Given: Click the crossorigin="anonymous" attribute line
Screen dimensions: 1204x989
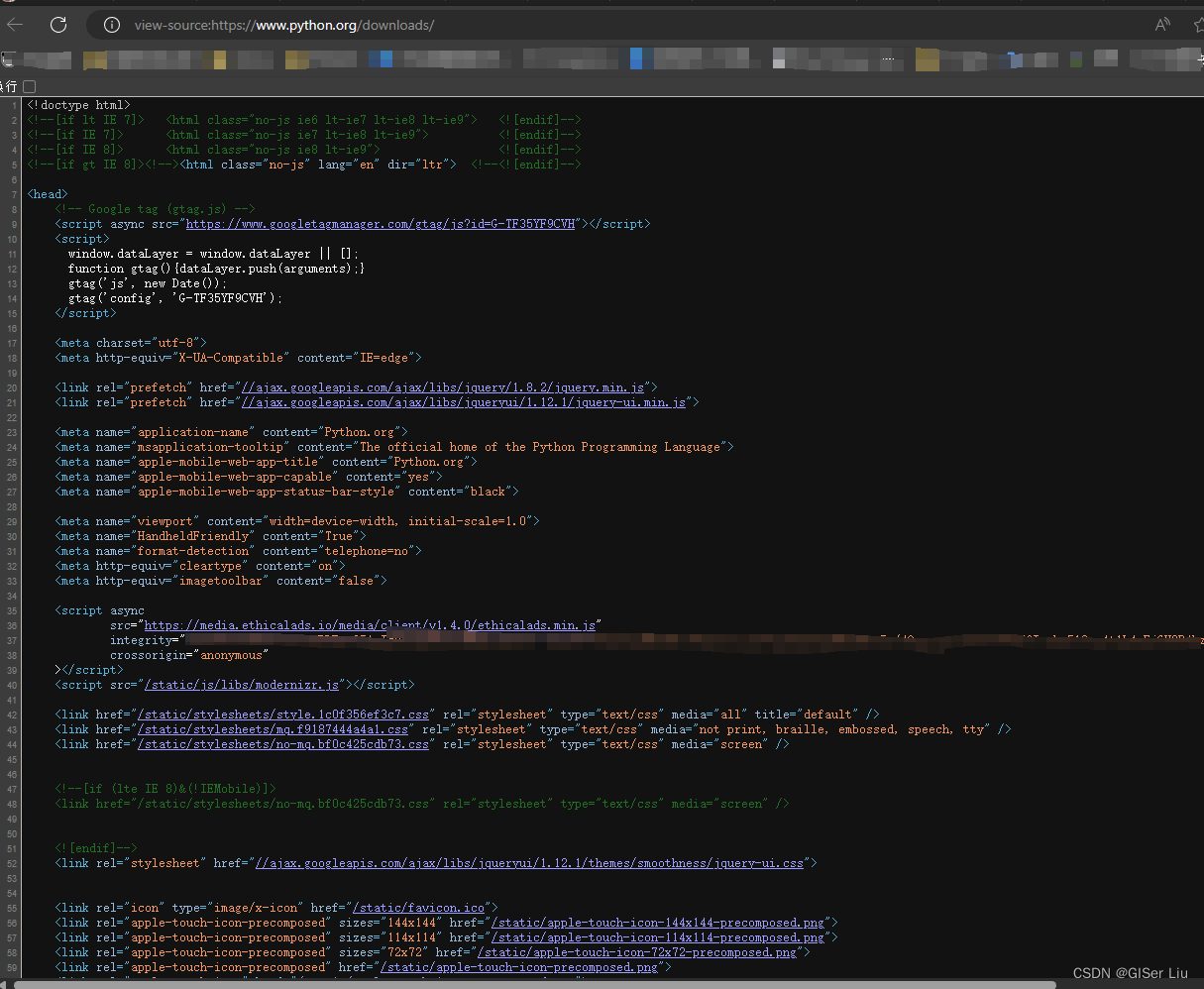Looking at the screenshot, I should coord(189,655).
